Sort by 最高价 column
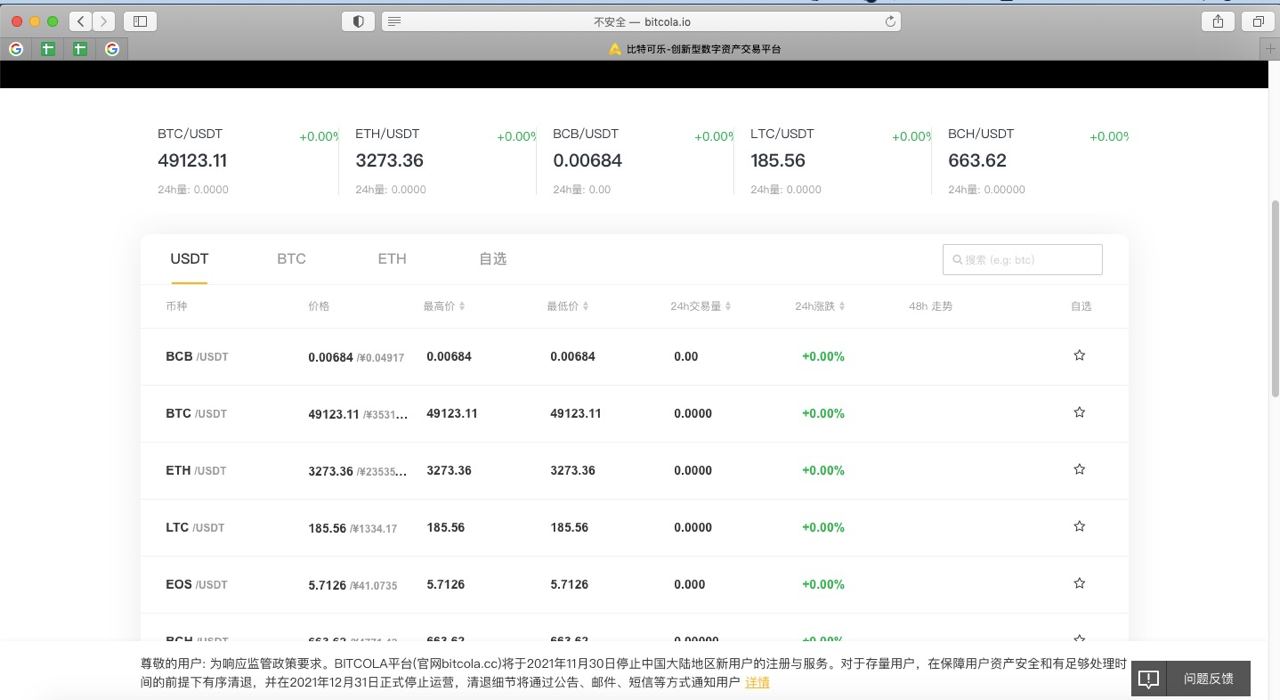 pos(444,306)
